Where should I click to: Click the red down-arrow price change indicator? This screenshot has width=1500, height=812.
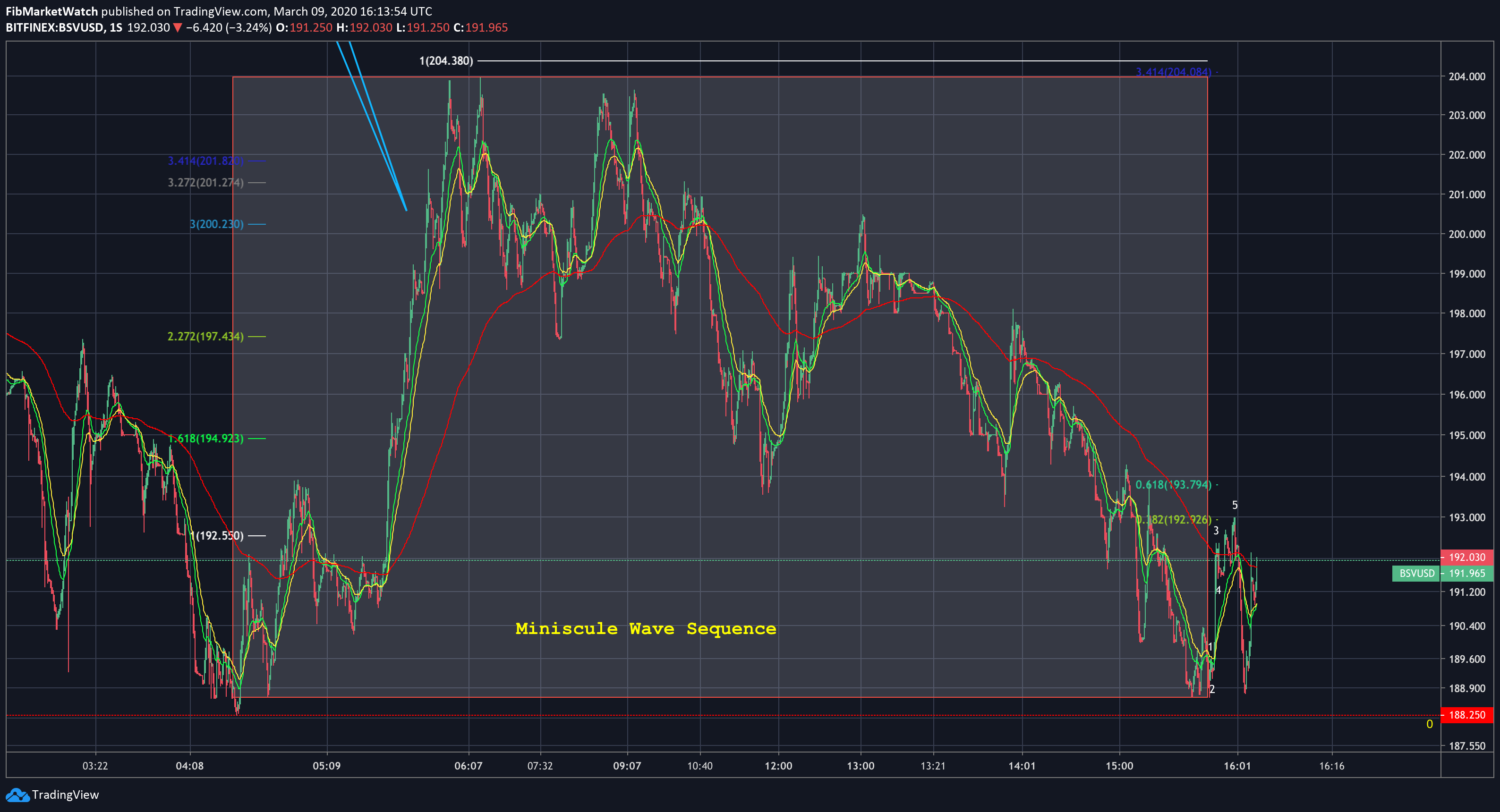click(178, 27)
